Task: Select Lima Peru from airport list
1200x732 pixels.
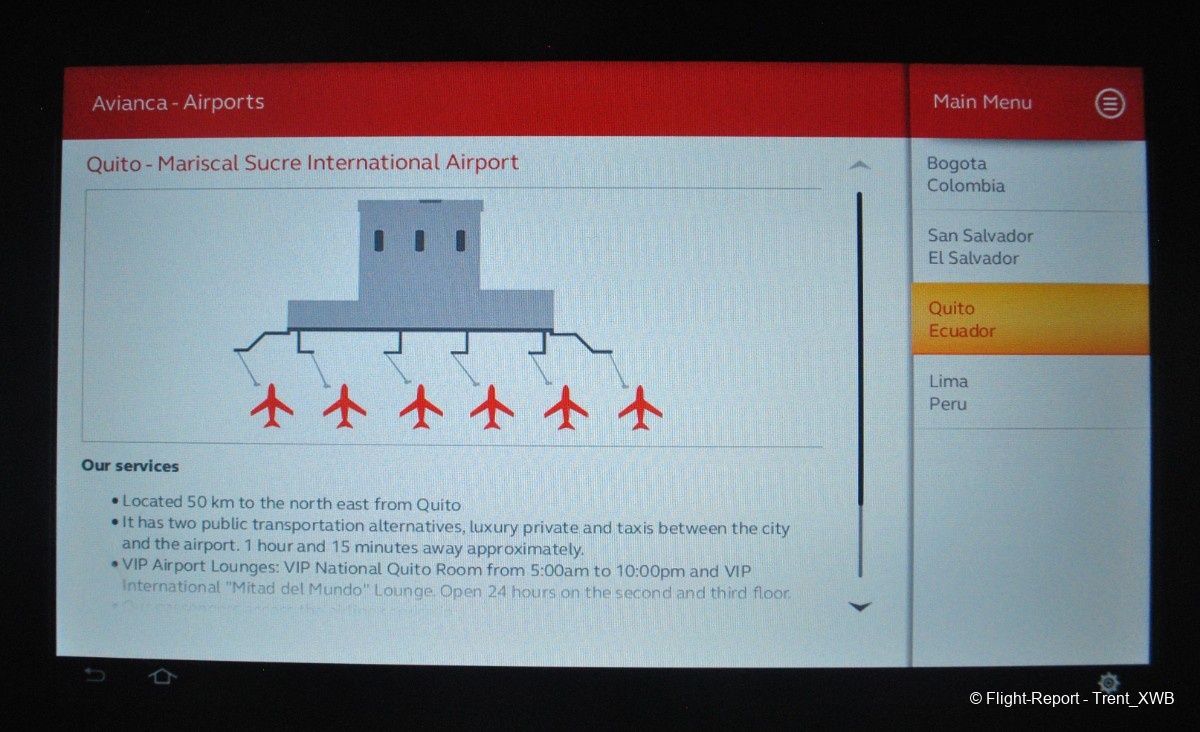Action: [x=1028, y=393]
